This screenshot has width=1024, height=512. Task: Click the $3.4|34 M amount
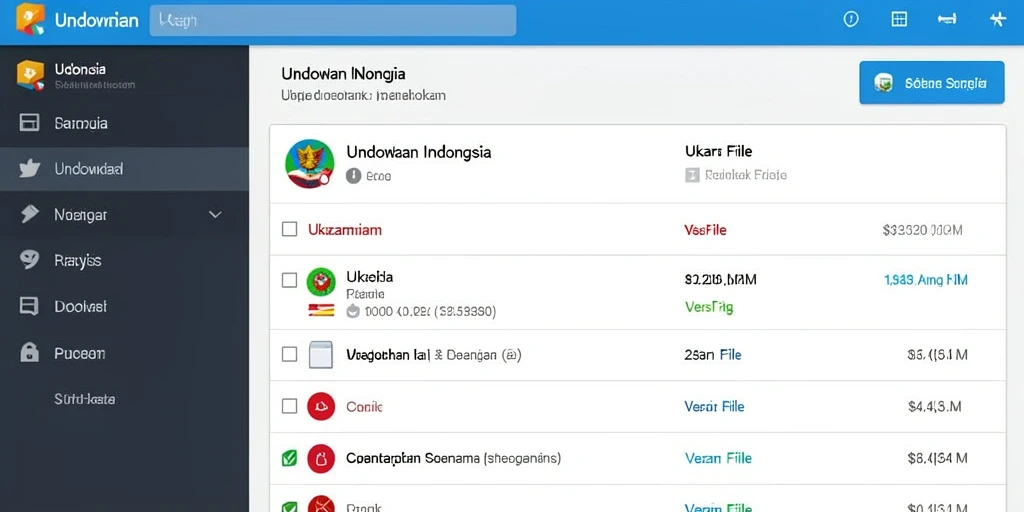[x=937, y=458]
